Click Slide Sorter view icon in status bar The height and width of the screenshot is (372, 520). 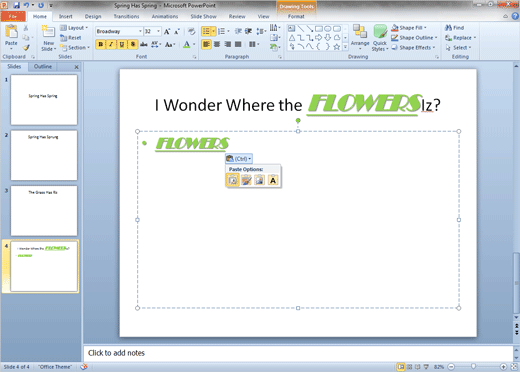(409, 367)
